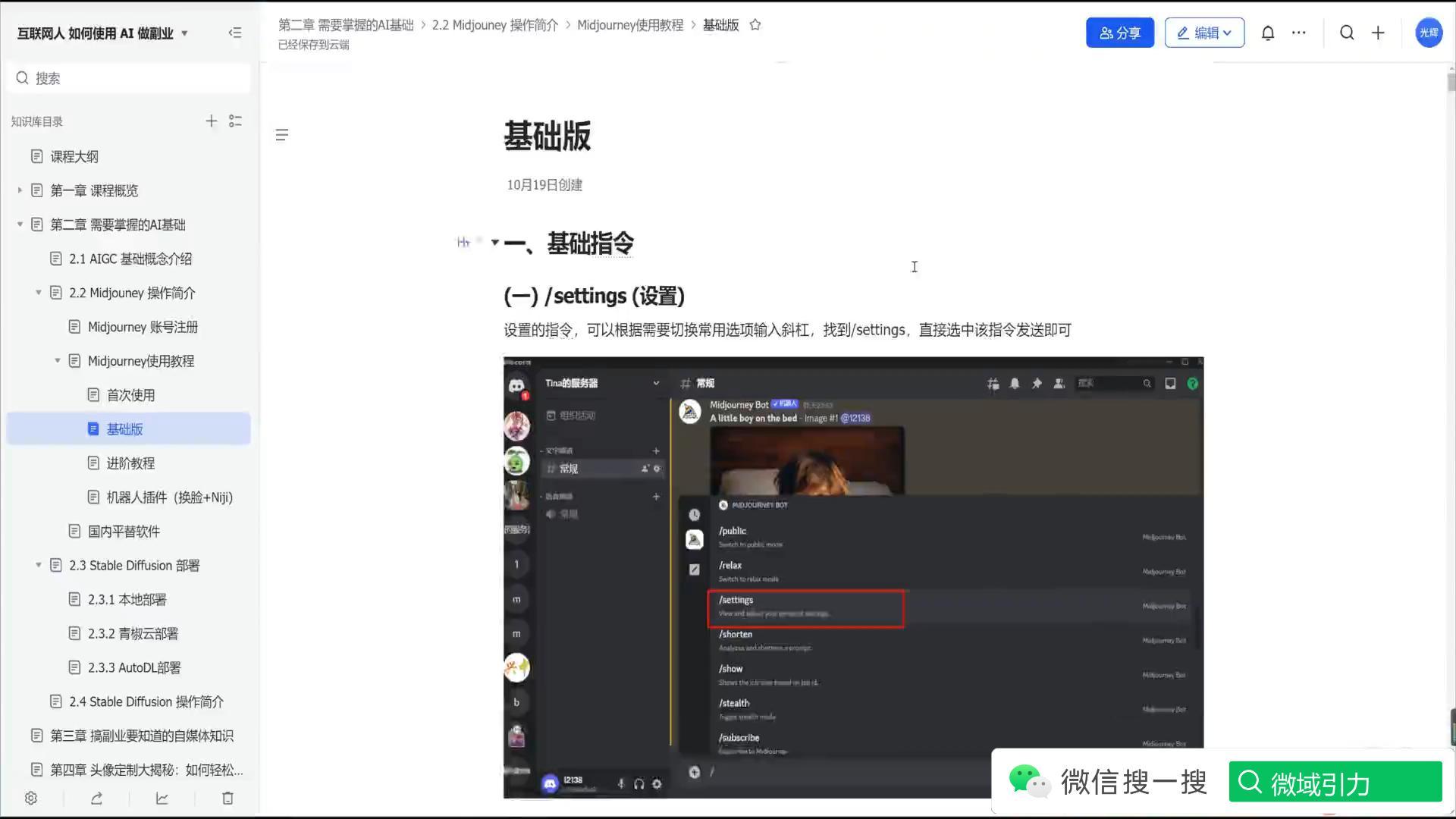Star the 基础版 document
This screenshot has width=1456, height=819.
tap(755, 25)
